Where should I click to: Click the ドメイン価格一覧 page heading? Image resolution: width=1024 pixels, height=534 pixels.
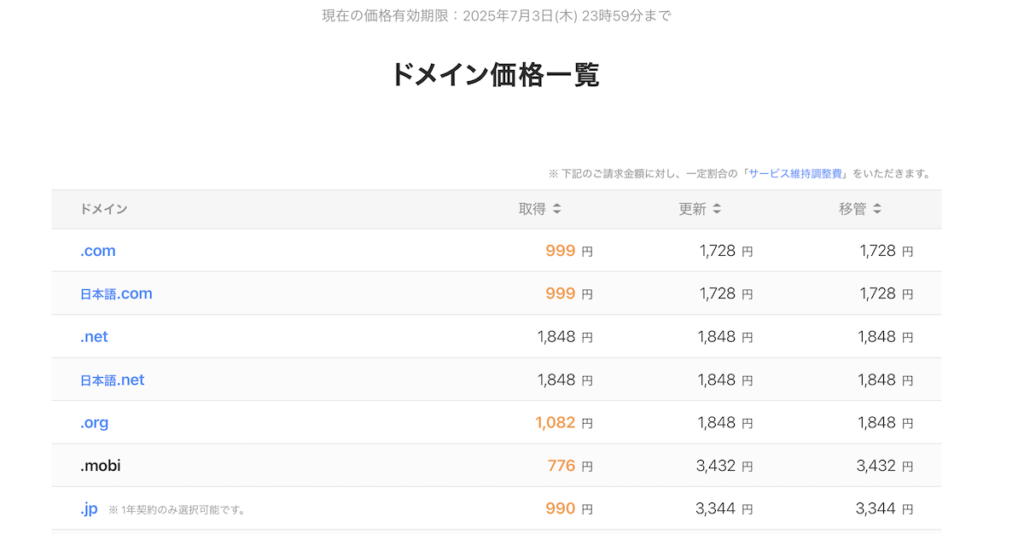pos(494,75)
